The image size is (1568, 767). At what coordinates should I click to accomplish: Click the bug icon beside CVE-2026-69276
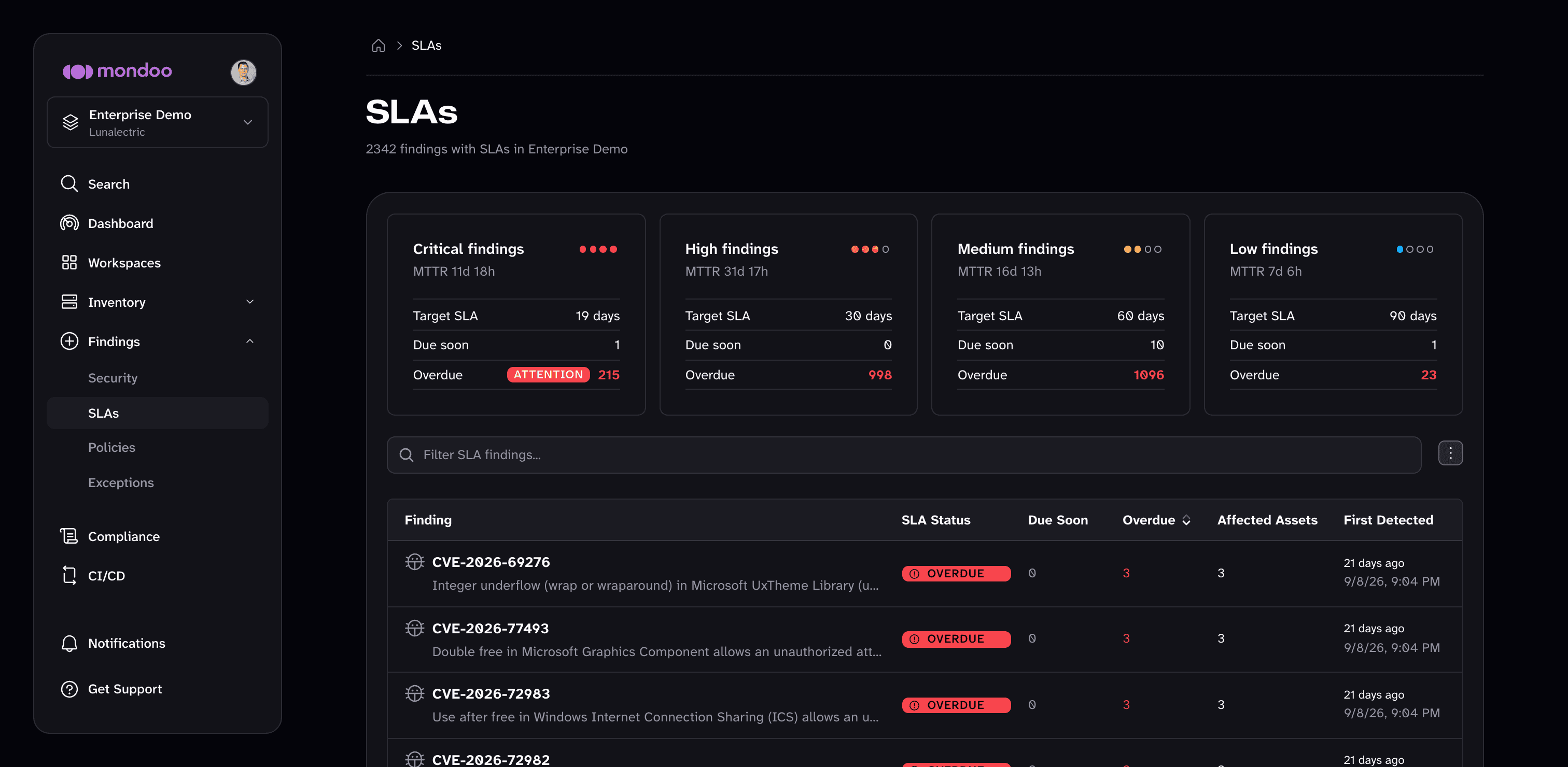point(414,562)
